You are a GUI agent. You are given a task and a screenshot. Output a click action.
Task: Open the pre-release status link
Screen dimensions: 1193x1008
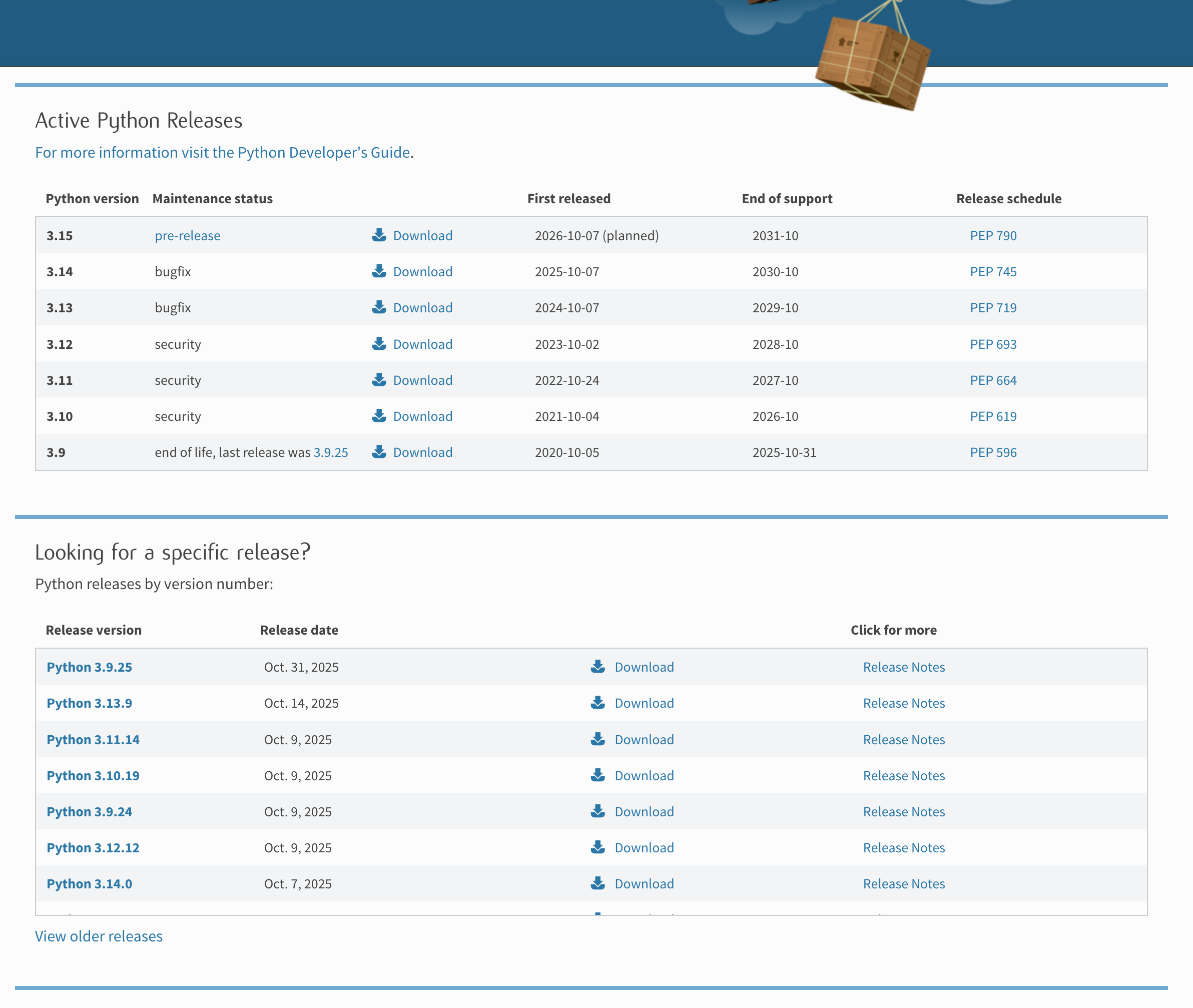point(187,235)
